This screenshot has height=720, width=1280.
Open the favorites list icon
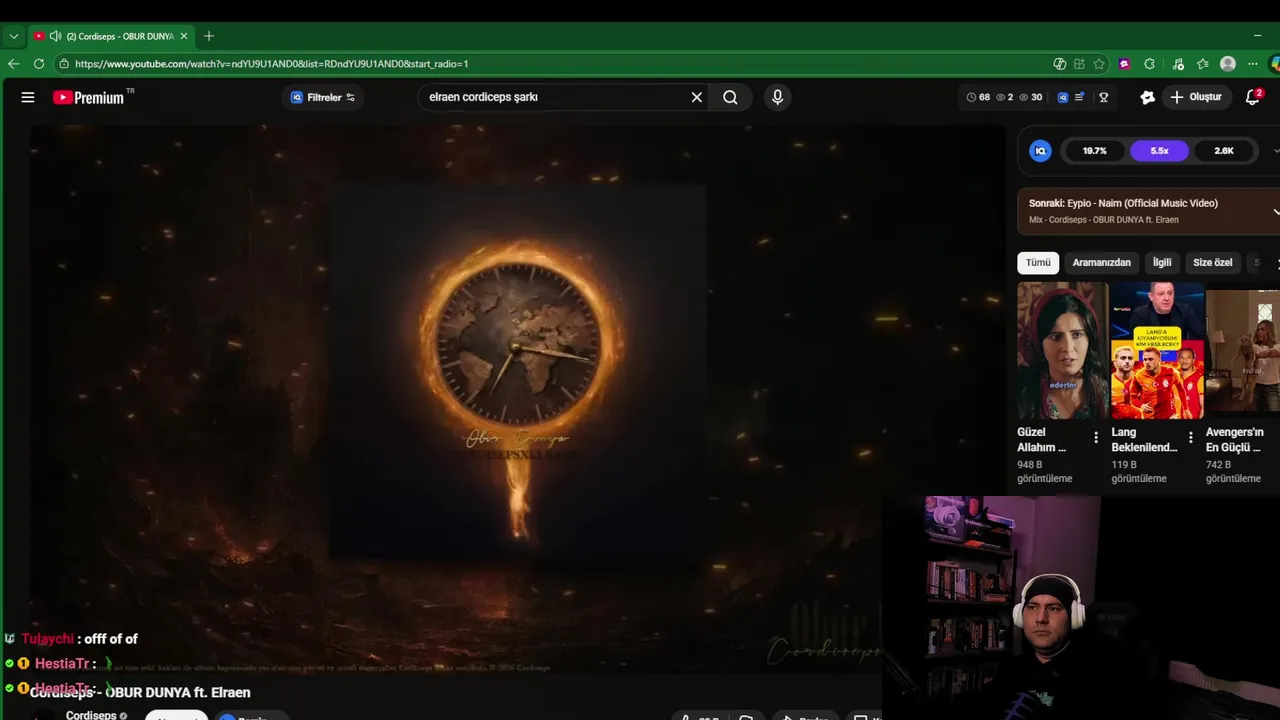pos(1203,64)
